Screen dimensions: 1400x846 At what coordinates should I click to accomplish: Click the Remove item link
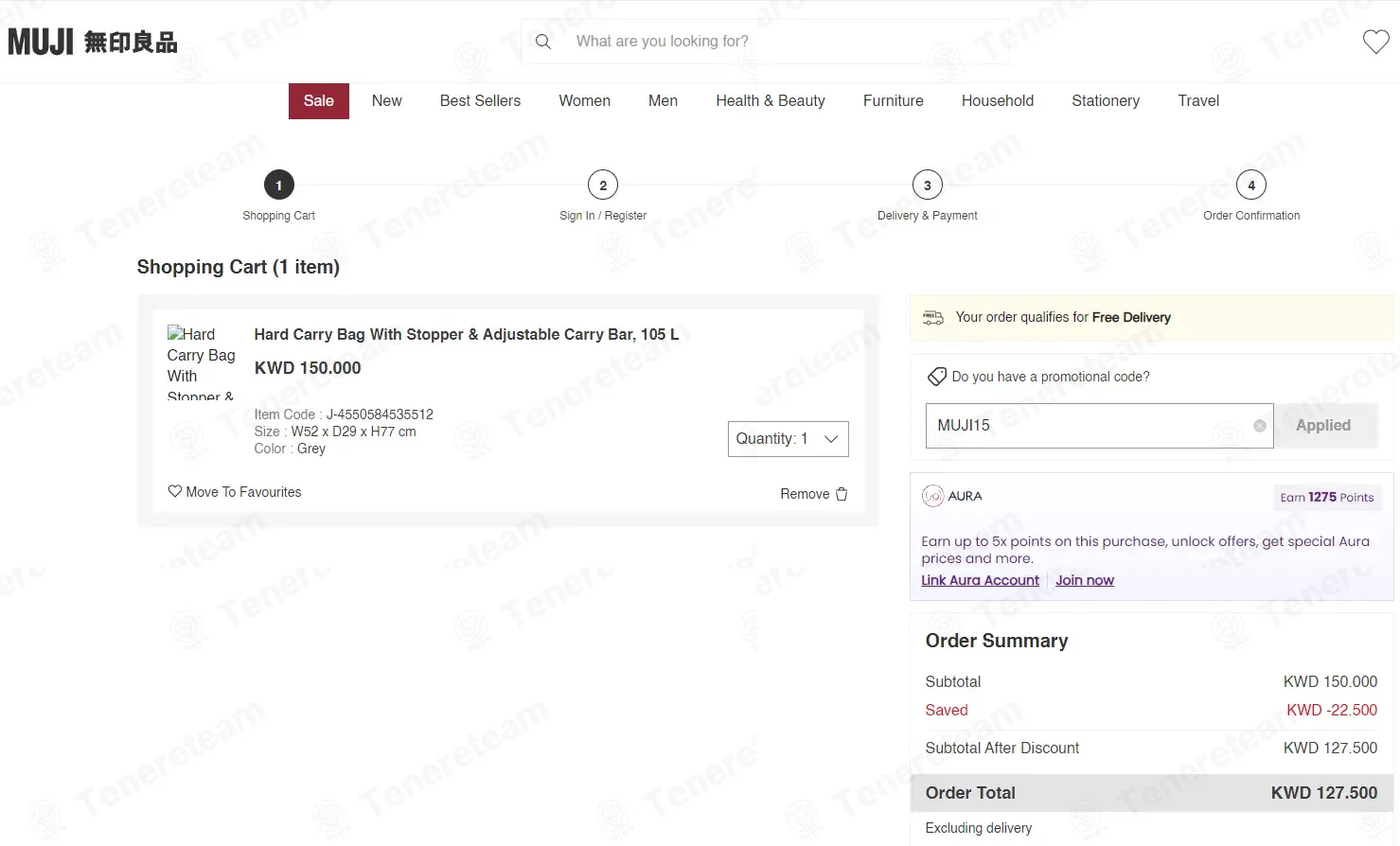[805, 494]
